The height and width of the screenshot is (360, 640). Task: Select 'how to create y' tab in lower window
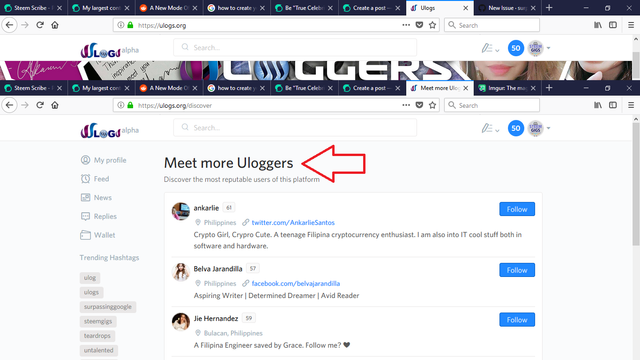[x=236, y=88]
